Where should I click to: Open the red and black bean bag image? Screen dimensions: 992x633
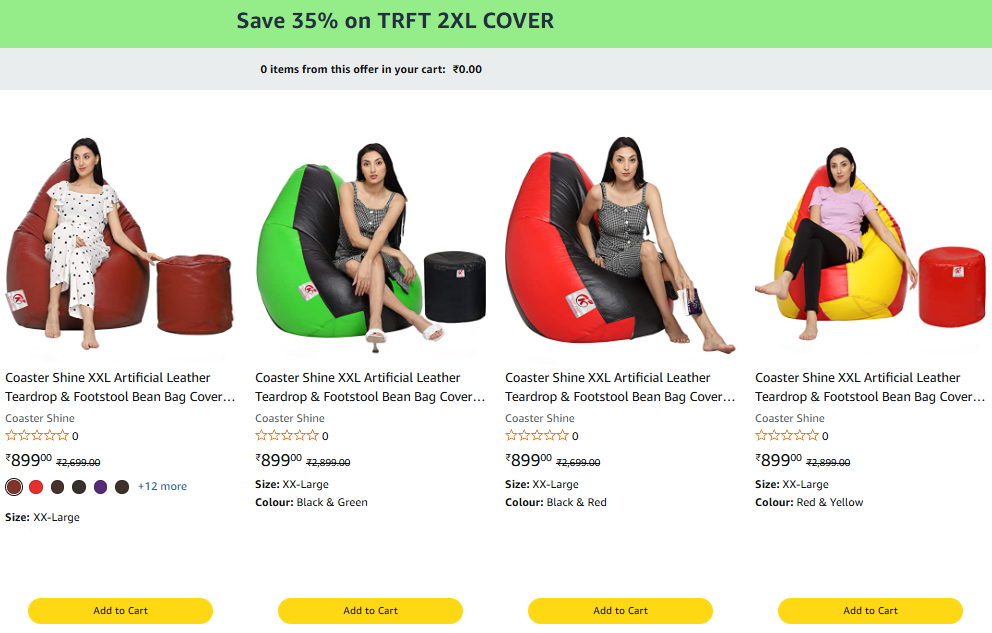tap(620, 243)
